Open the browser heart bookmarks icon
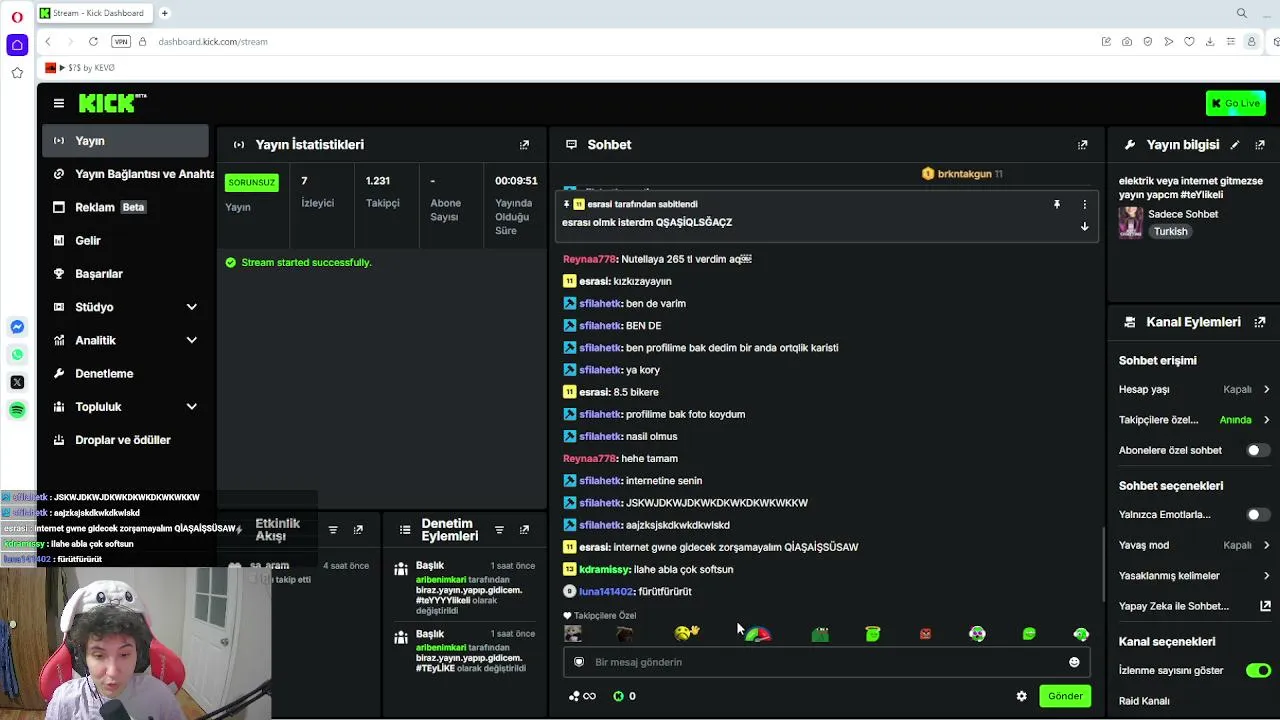1280x720 pixels. (x=1189, y=41)
